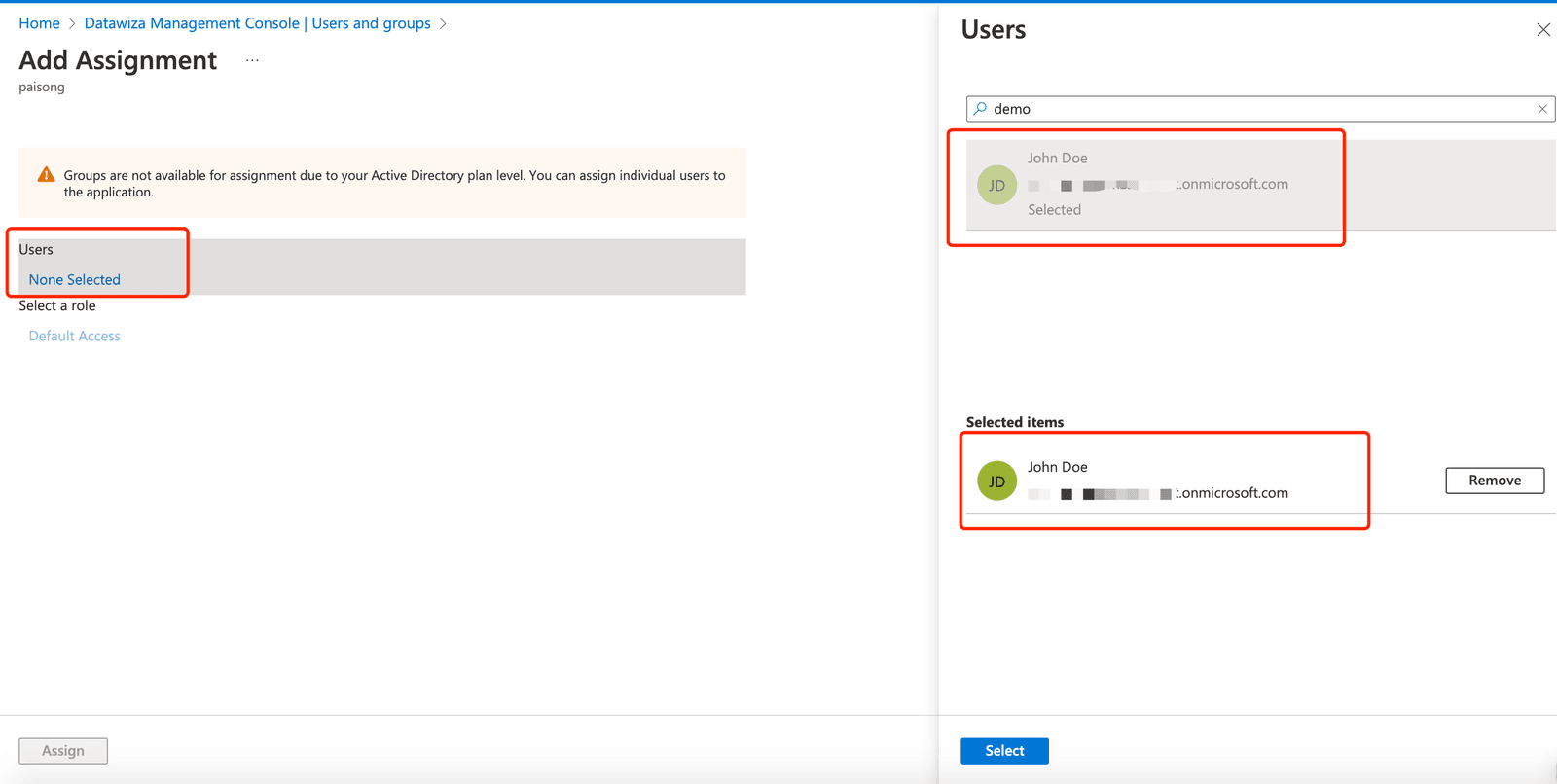Click the None Selected link under Users

[74, 279]
